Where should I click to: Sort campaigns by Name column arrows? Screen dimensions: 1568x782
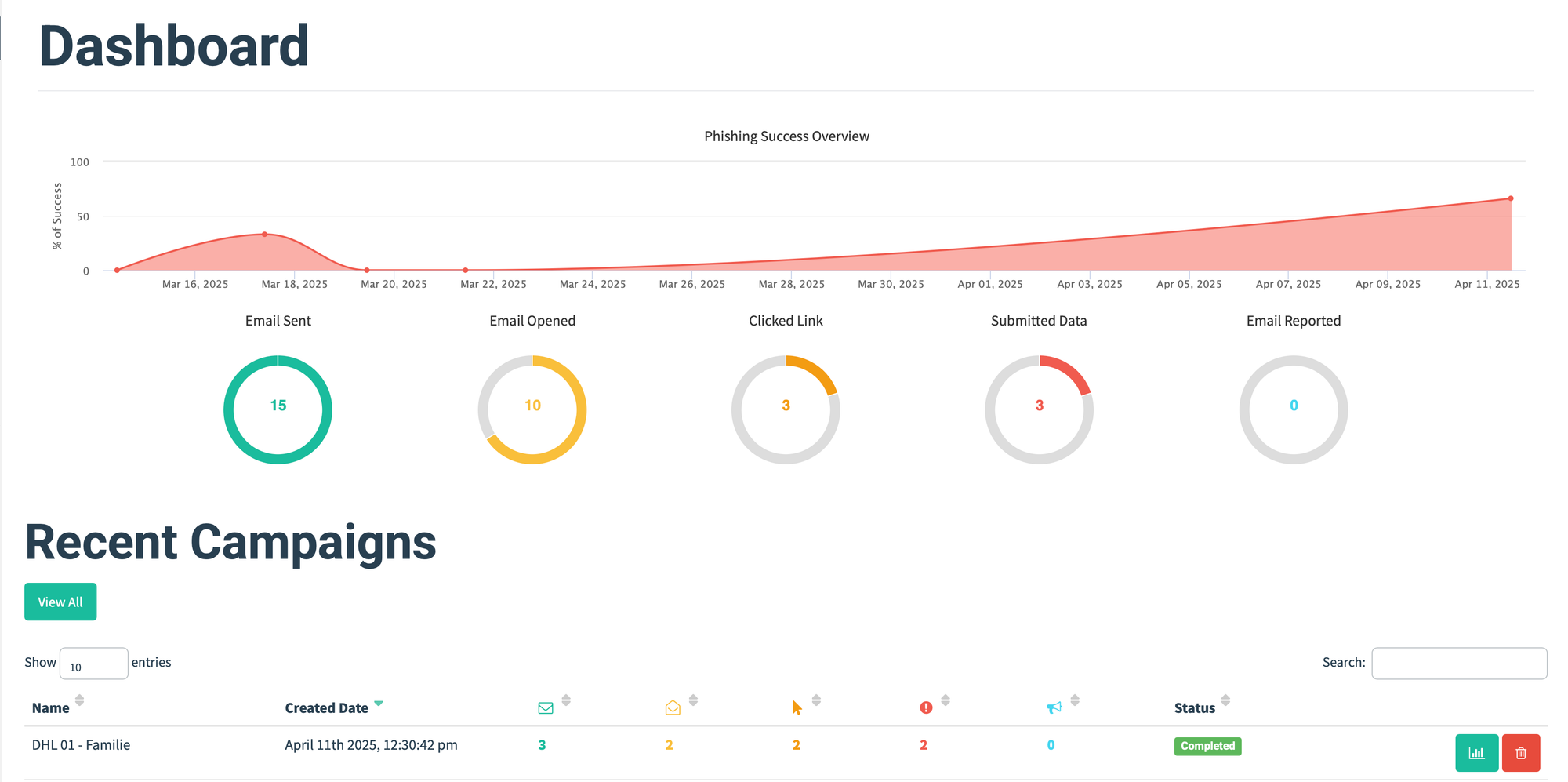pos(79,700)
